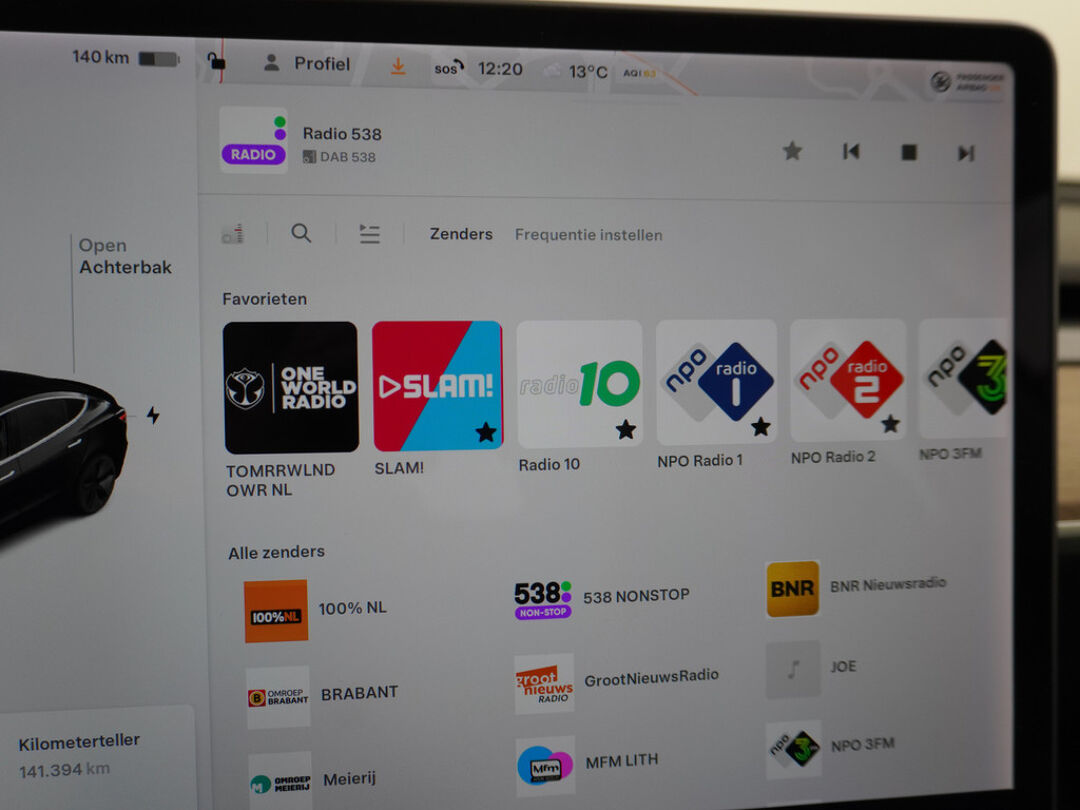Click the orange software download icon
Viewport: 1080px width, 810px height.
pos(398,66)
